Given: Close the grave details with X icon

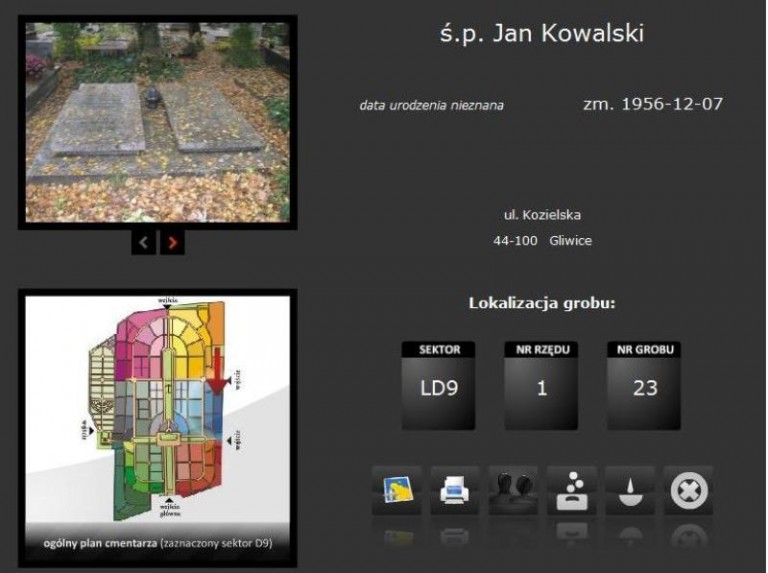Looking at the screenshot, I should tap(688, 490).
